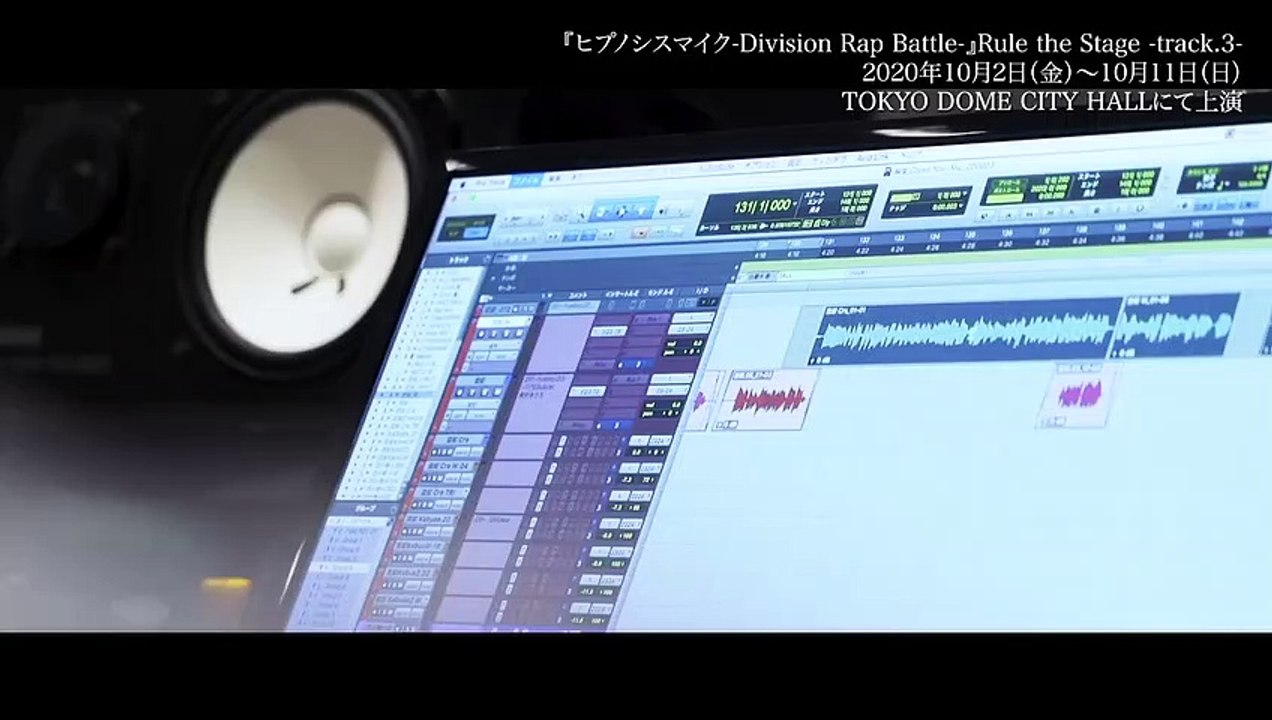Click the インサートA-E column header

click(x=622, y=293)
